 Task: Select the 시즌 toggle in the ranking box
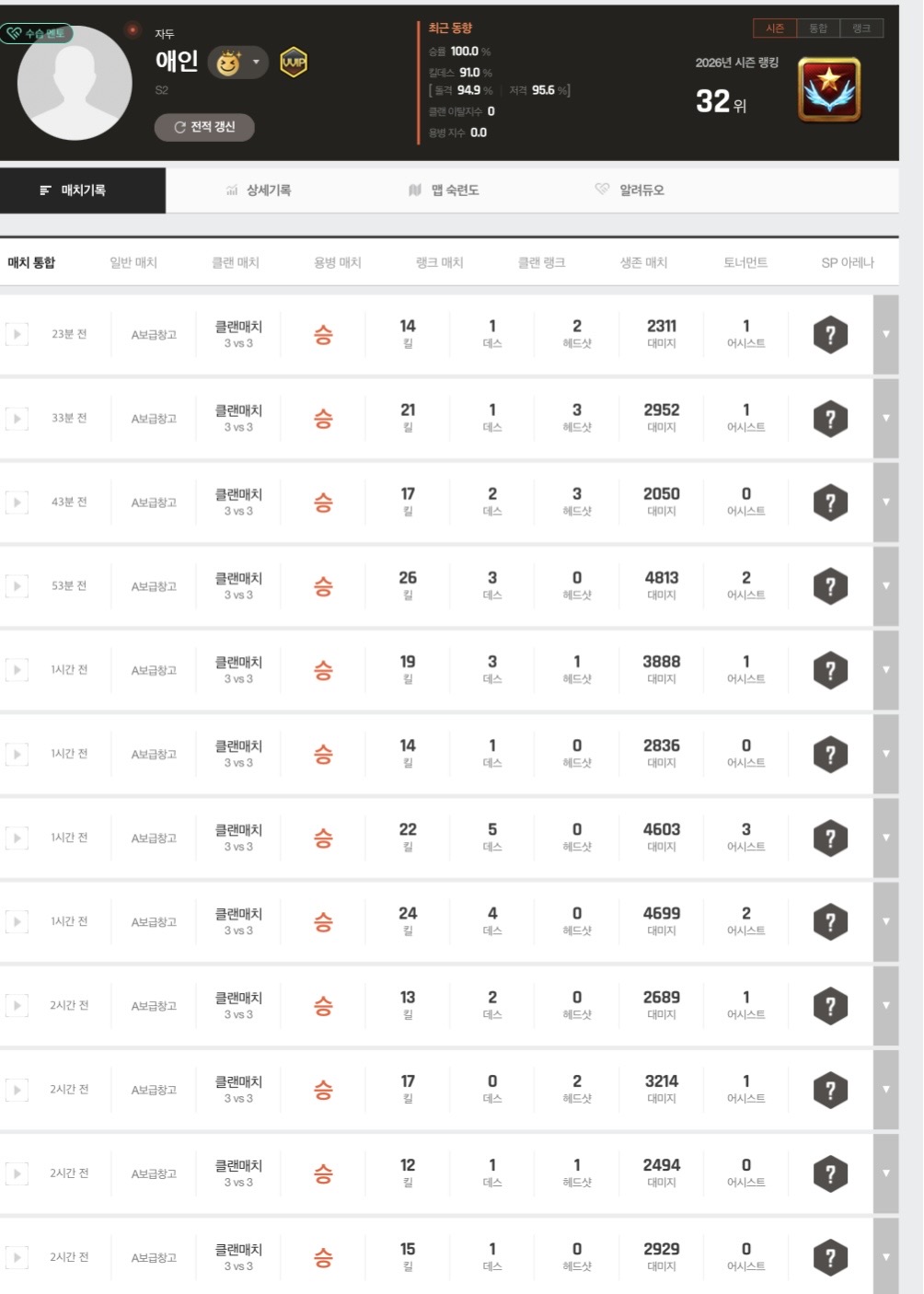(775, 29)
